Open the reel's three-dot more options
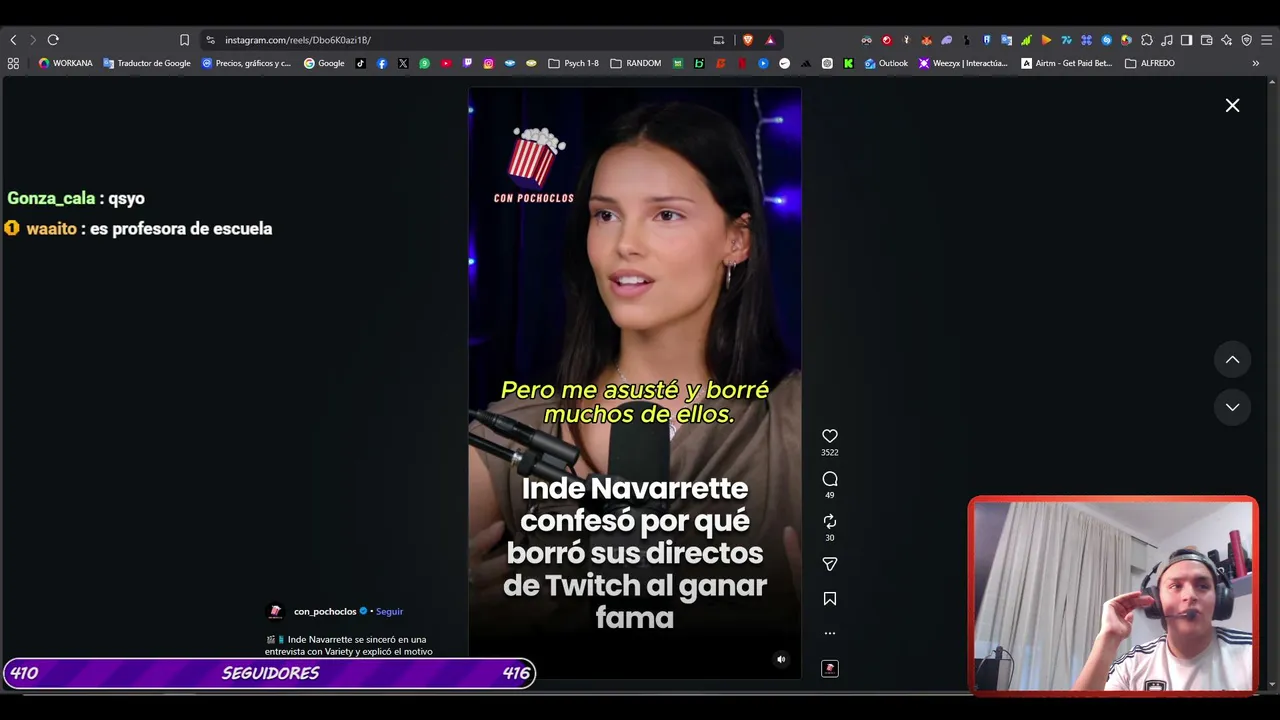 click(830, 633)
